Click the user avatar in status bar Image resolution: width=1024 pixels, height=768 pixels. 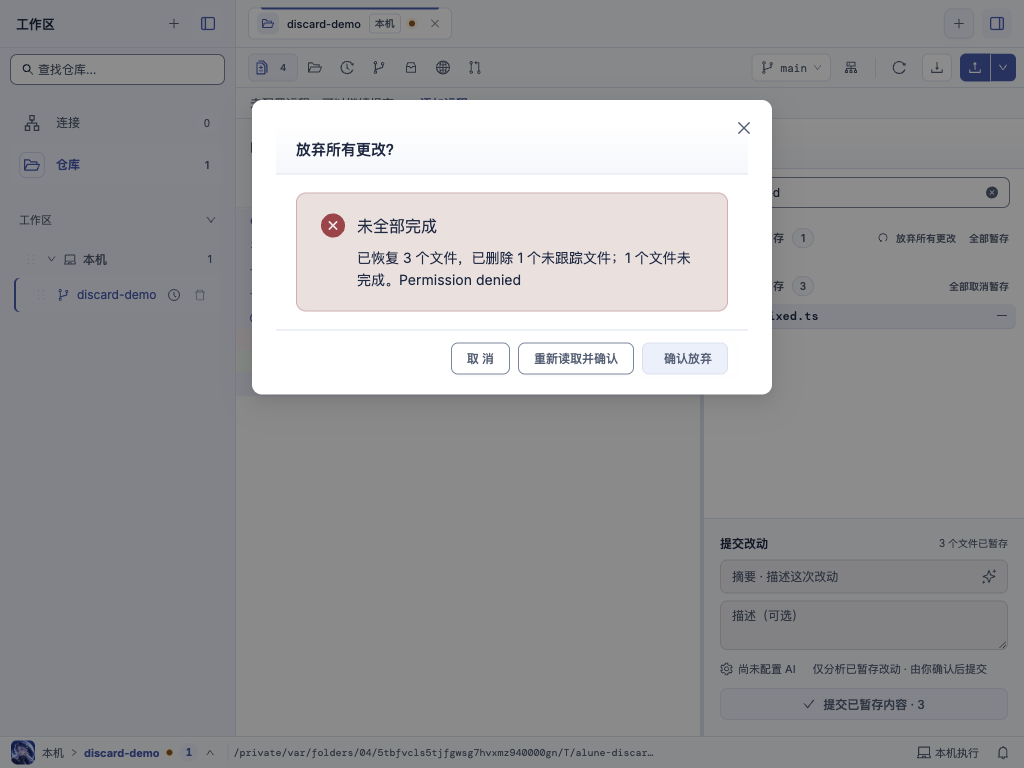[23, 752]
